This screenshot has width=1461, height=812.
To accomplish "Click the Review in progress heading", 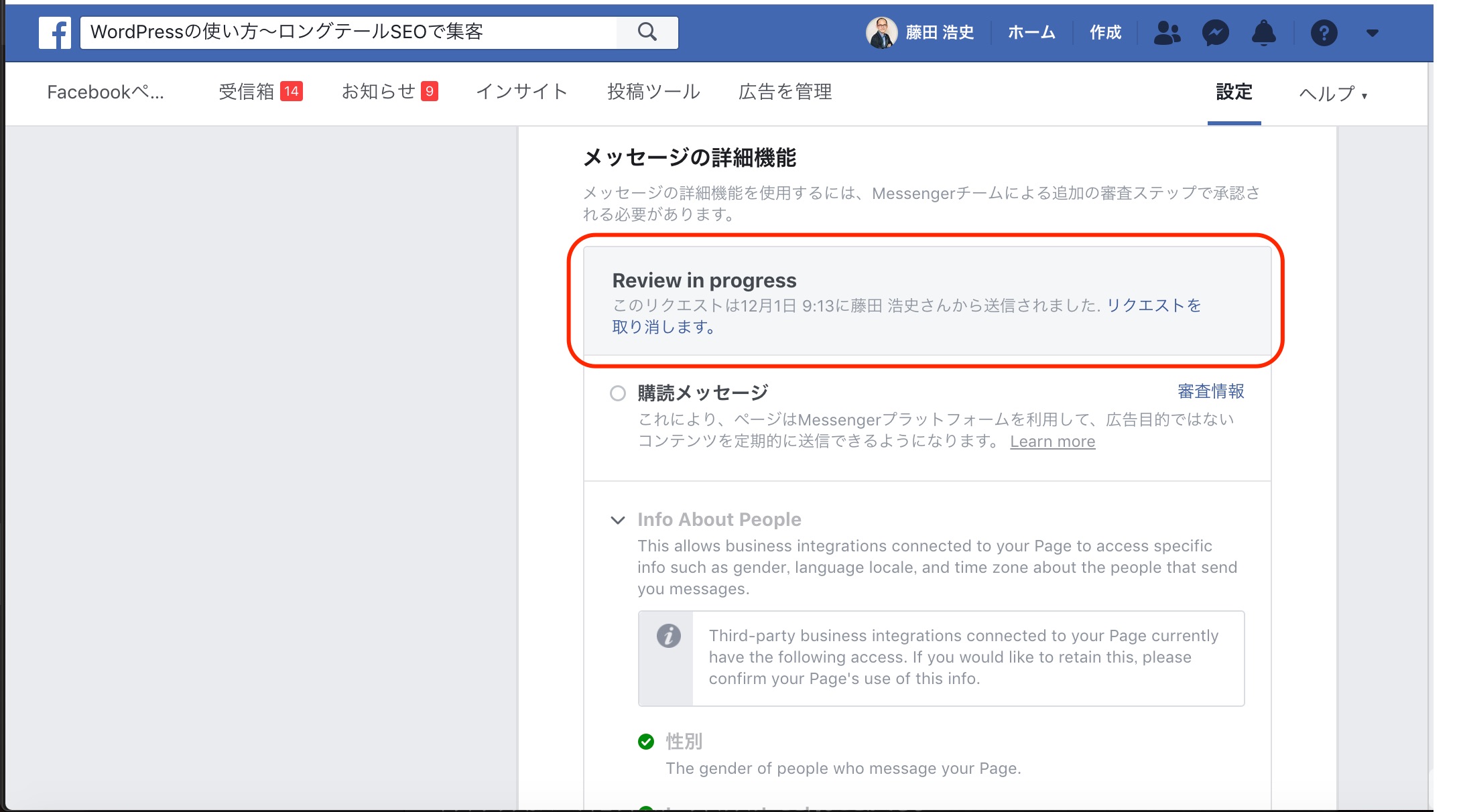I will pos(704,280).
